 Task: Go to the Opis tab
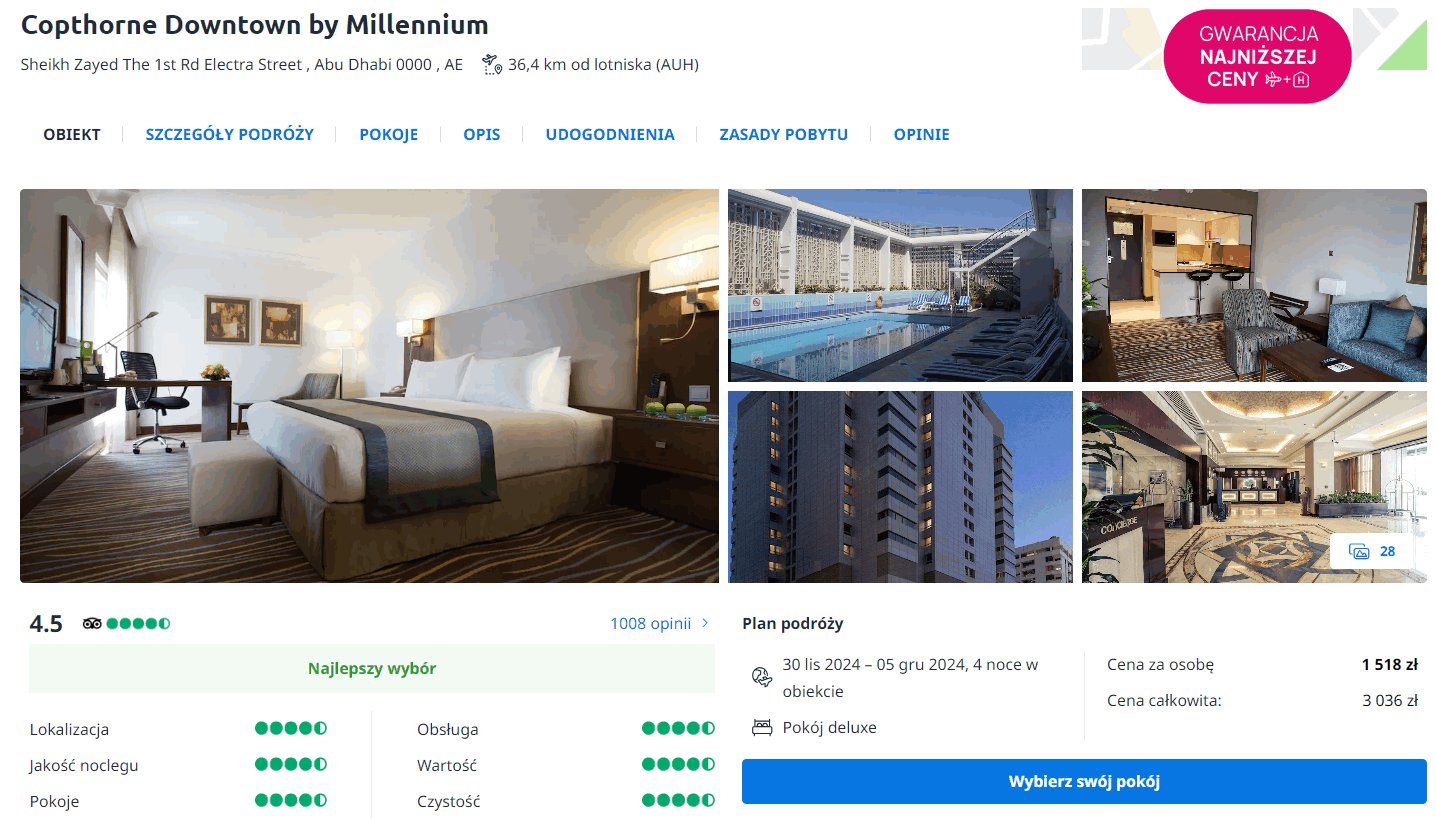click(x=481, y=134)
